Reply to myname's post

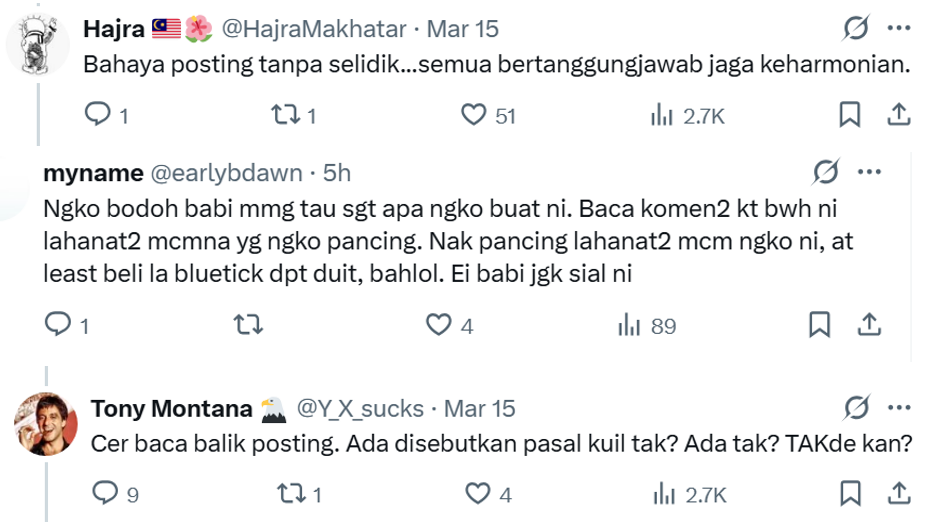[x=58, y=325]
